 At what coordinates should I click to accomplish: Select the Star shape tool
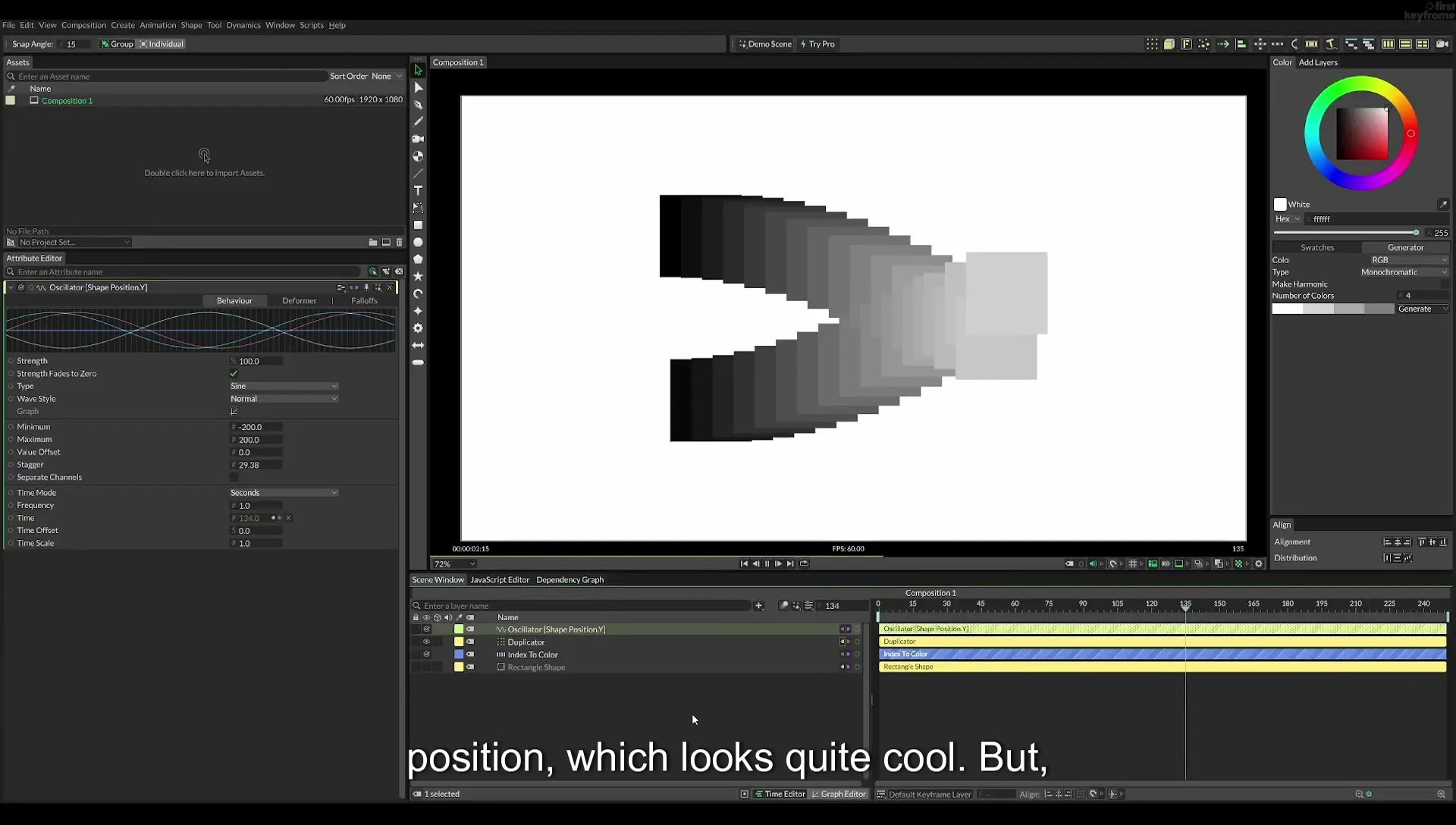click(418, 276)
